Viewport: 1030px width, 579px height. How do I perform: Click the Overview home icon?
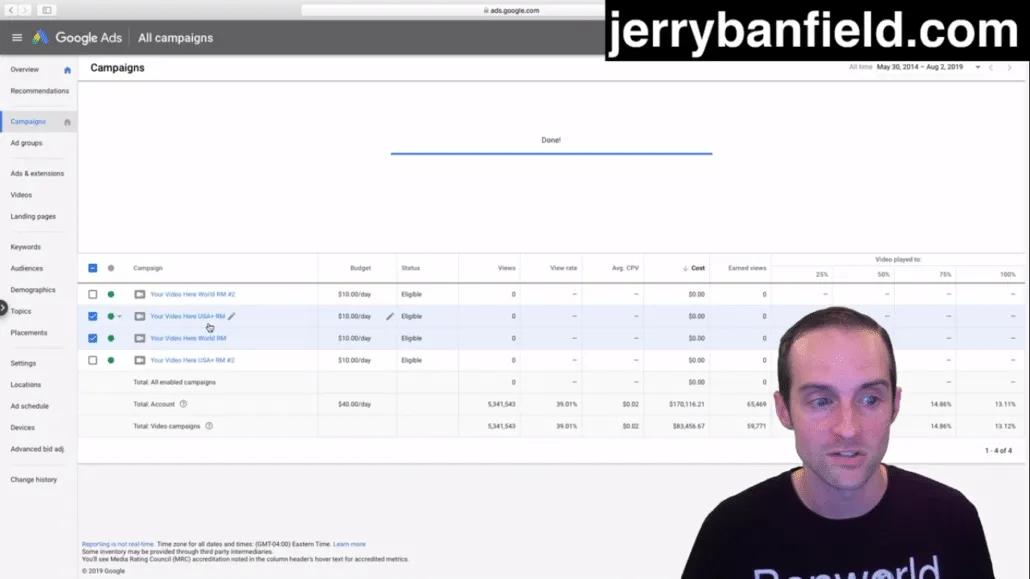click(x=67, y=70)
